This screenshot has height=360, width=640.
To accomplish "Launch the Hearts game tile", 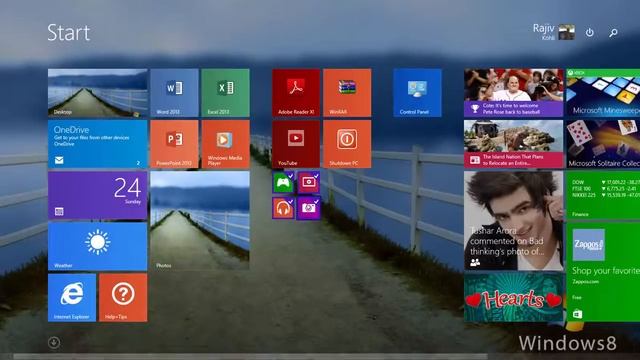I will coord(513,298).
